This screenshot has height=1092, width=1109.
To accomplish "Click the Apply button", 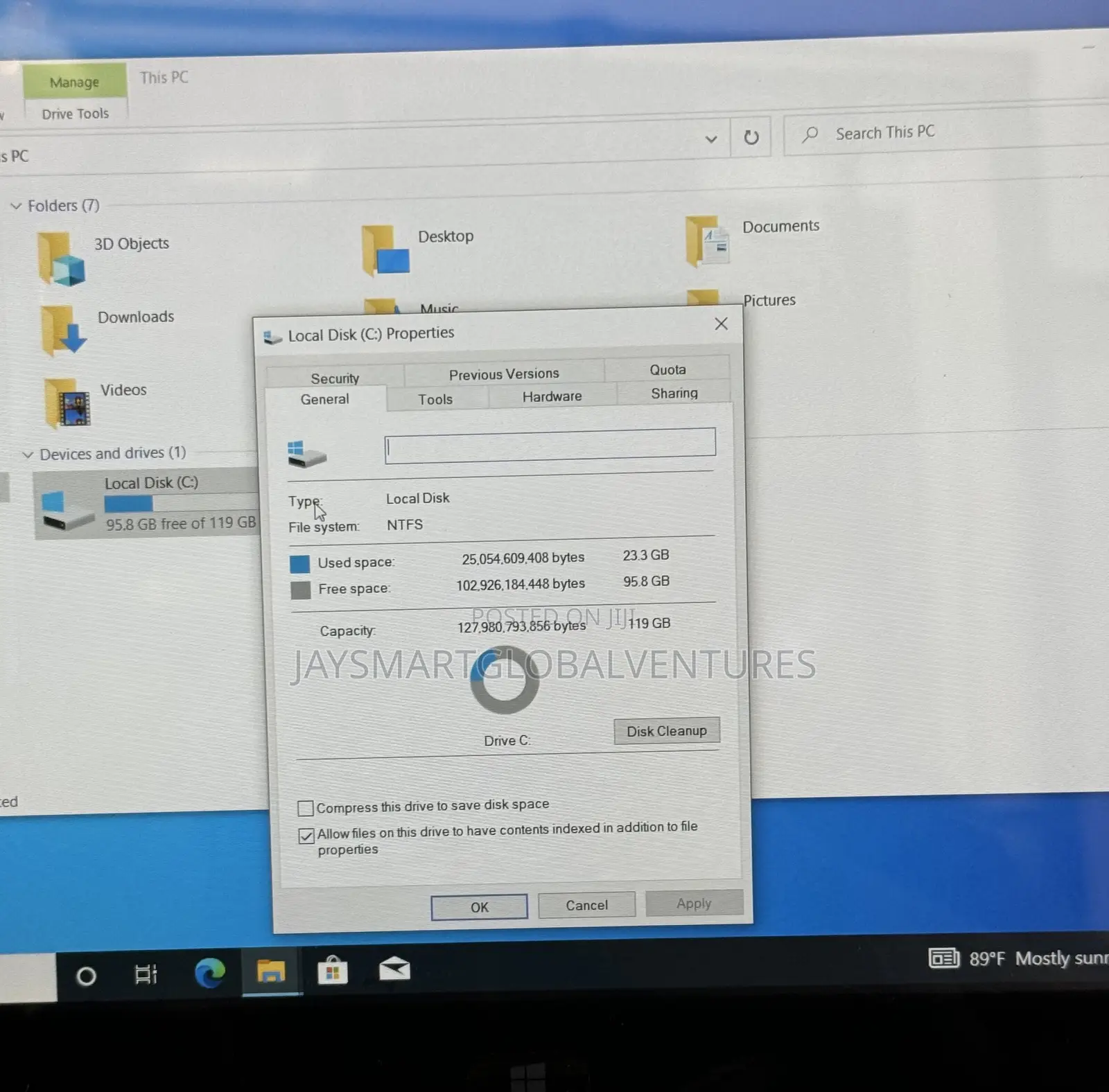I will (x=694, y=903).
